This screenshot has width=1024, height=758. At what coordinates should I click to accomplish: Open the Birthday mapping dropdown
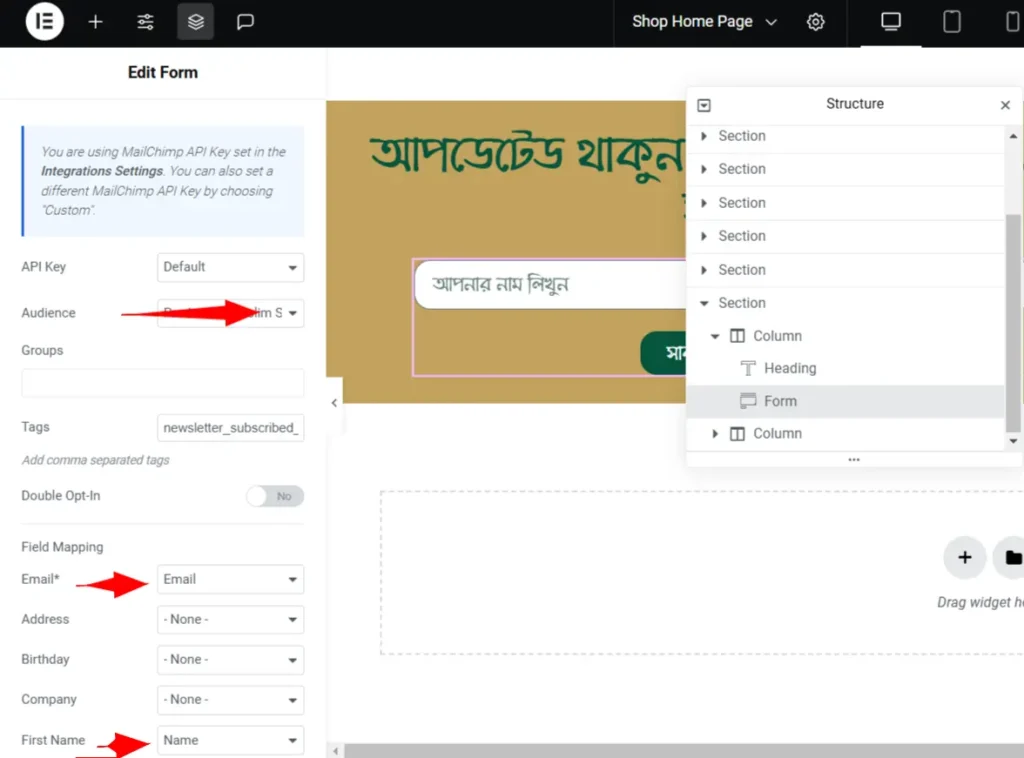coord(231,659)
